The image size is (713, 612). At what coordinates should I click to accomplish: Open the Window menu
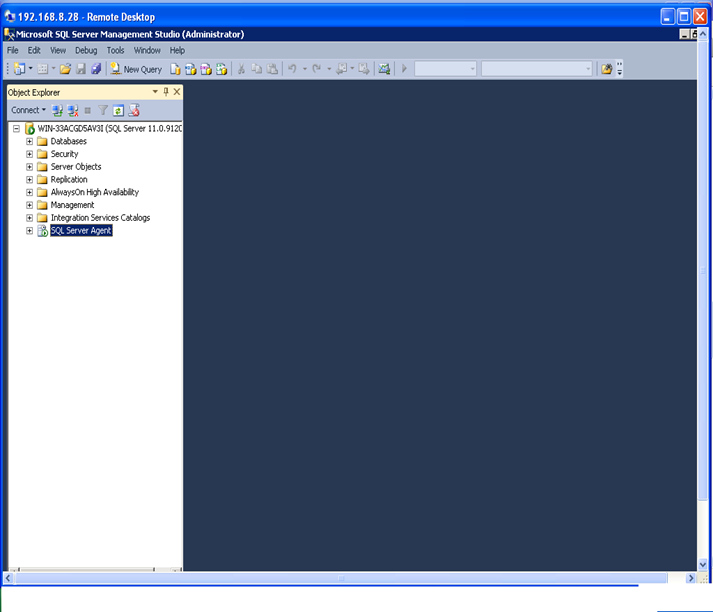coord(147,50)
